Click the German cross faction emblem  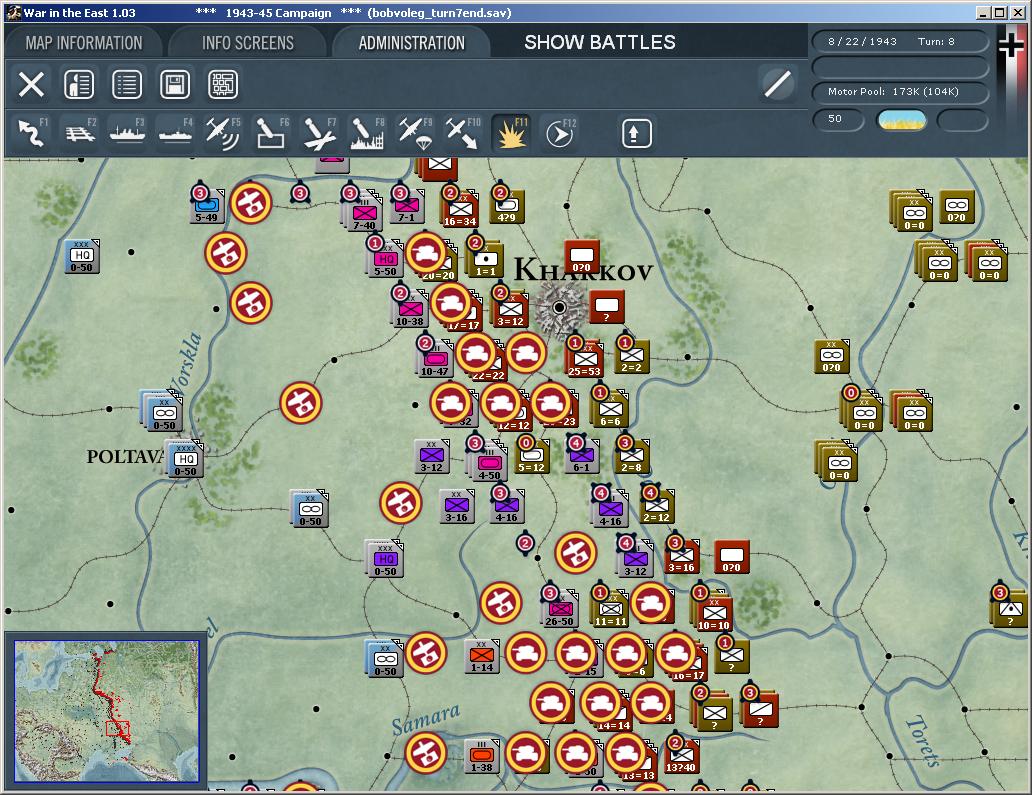click(x=1011, y=45)
